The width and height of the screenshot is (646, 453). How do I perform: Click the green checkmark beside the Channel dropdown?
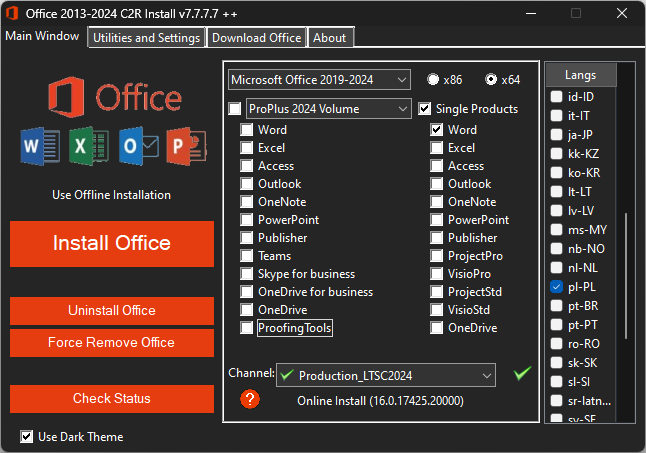(x=522, y=374)
